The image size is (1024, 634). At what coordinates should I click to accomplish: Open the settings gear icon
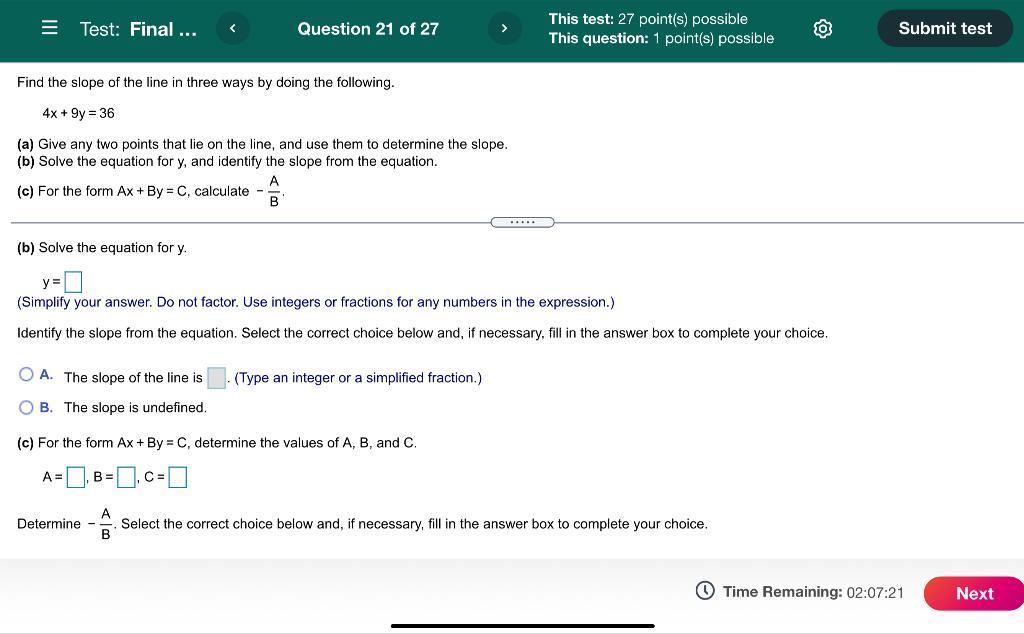click(x=822, y=29)
